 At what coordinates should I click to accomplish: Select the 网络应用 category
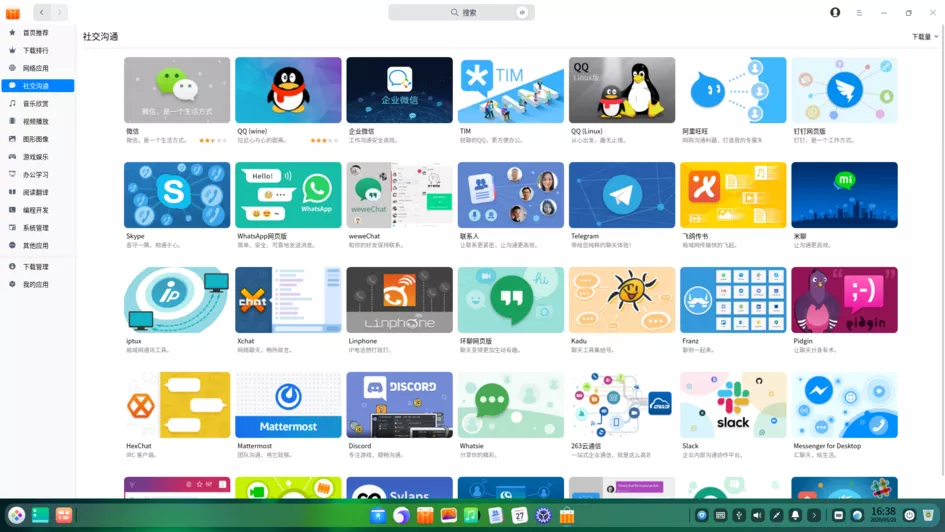coord(35,68)
